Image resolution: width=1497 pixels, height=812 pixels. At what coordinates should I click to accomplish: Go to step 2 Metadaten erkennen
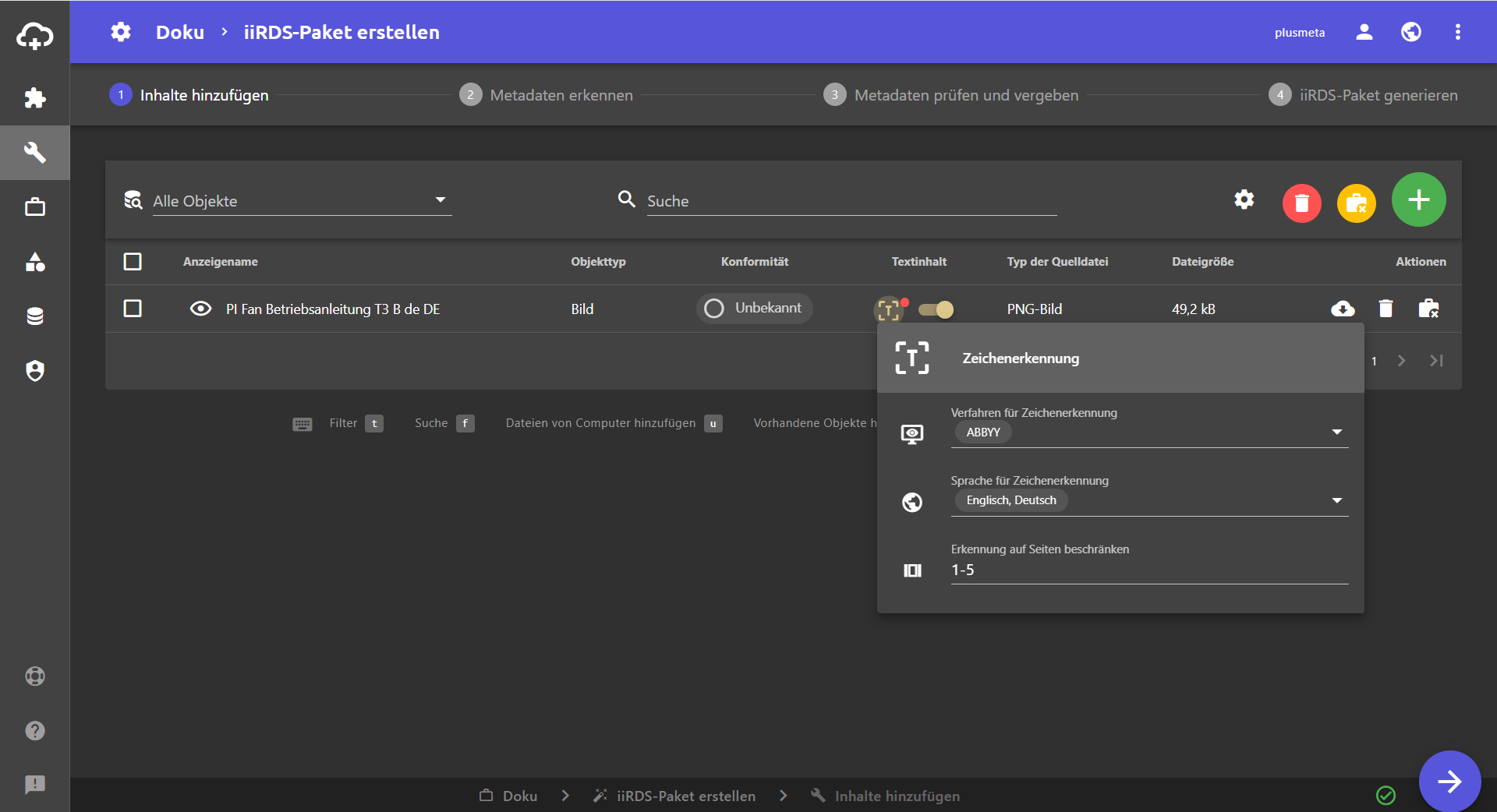[547, 95]
